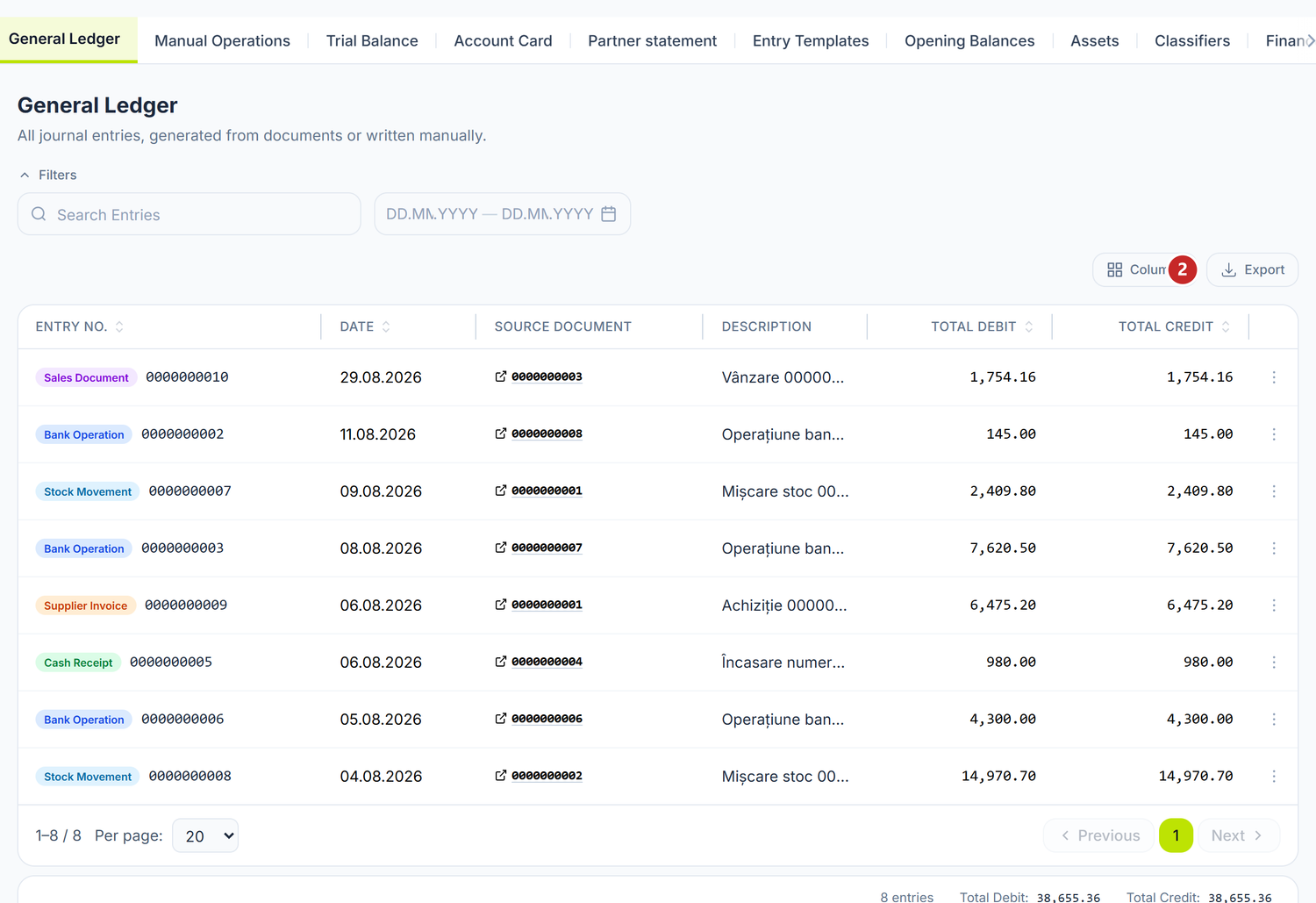Switch to the Opening Balances tab
This screenshot has height=903, width=1316.
click(969, 40)
